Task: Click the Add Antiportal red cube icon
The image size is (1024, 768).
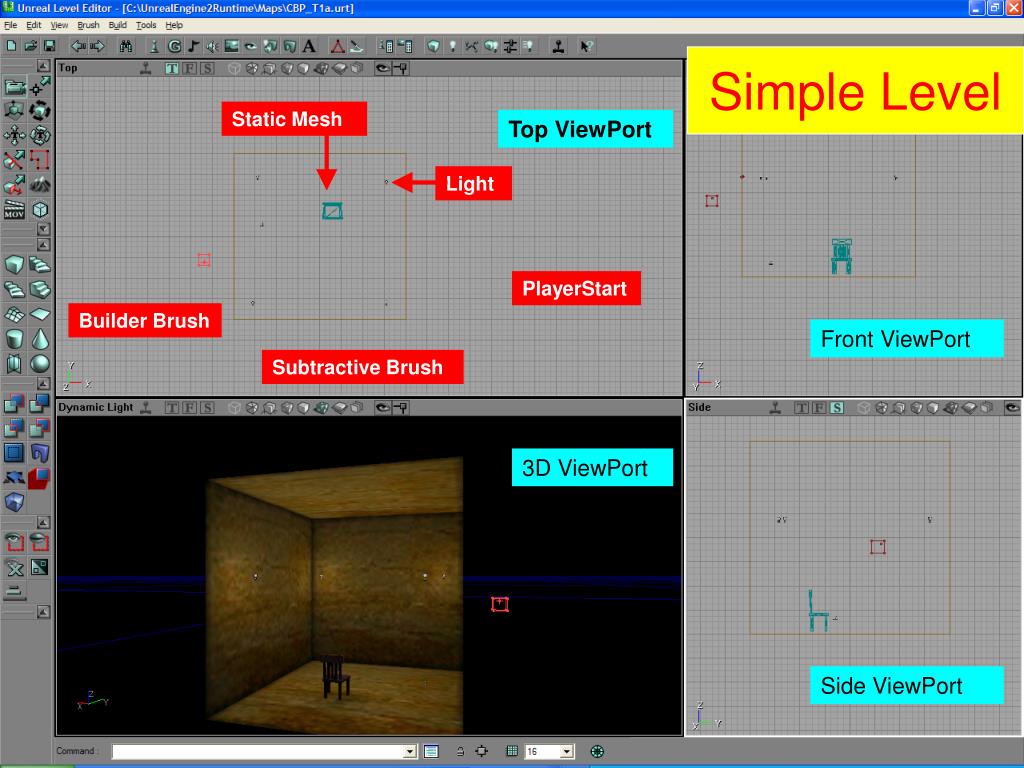Action: coord(40,478)
